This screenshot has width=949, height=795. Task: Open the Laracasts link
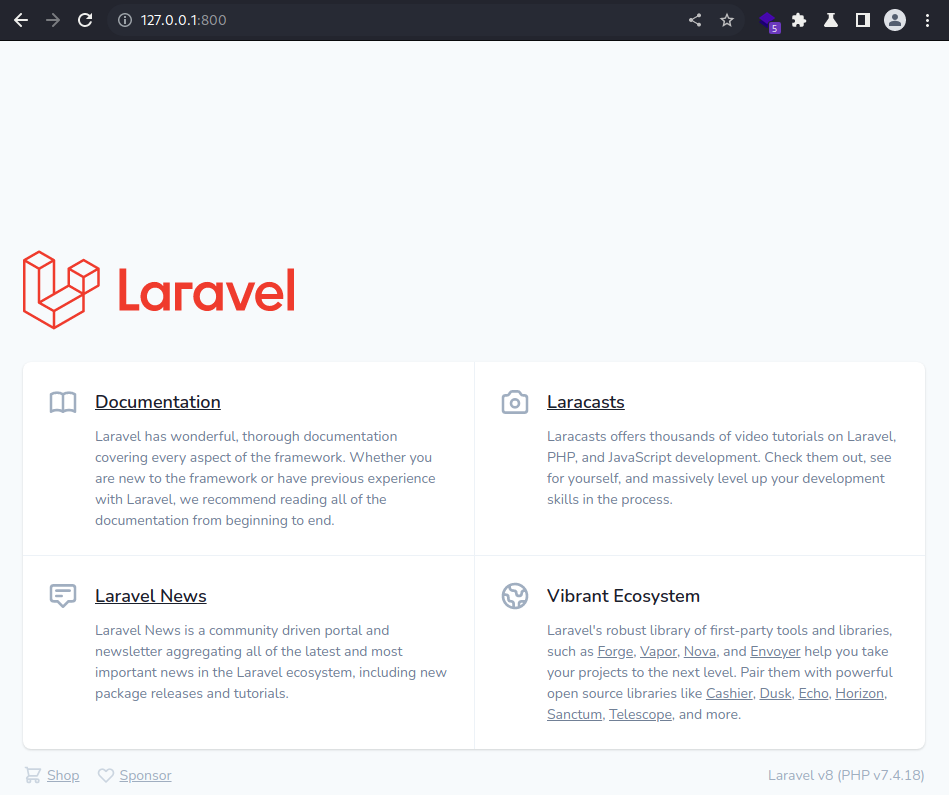pyautogui.click(x=586, y=402)
